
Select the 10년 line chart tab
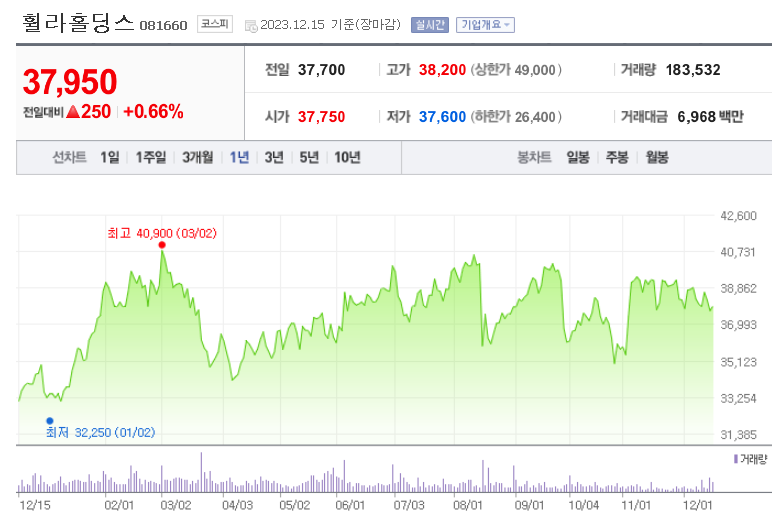click(347, 157)
